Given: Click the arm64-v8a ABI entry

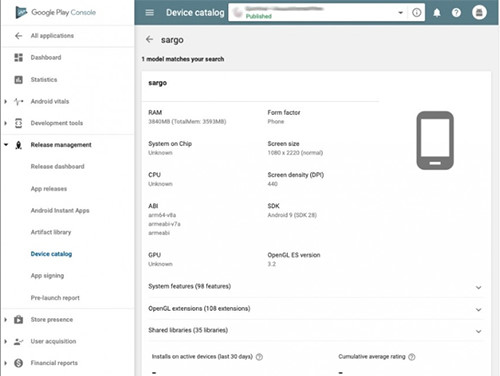Looking at the screenshot, I should 162,215.
